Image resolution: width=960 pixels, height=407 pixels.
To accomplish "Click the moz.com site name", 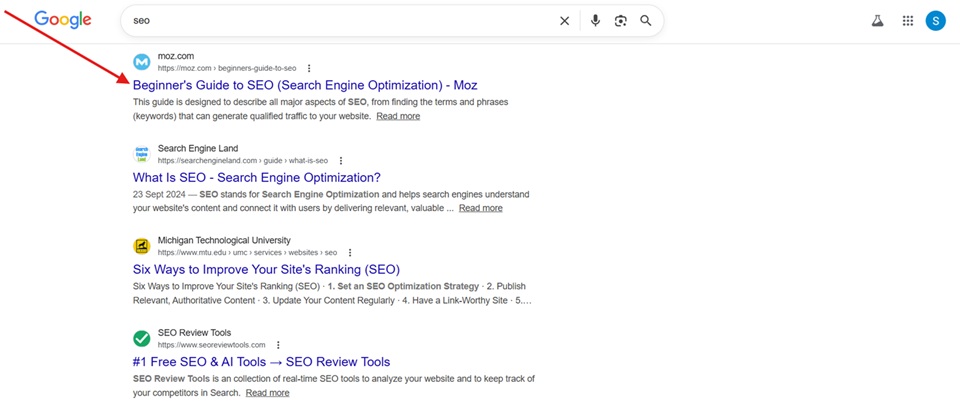I will pyautogui.click(x=176, y=56).
